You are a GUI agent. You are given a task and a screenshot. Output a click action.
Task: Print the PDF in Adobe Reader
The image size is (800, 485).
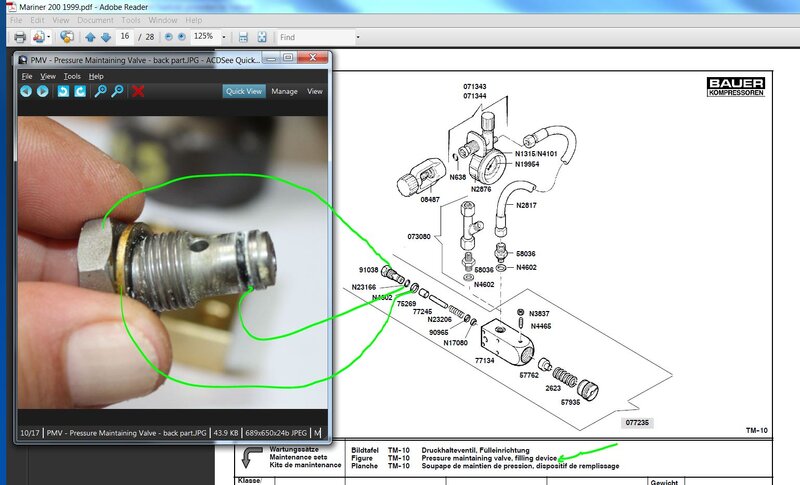click(x=18, y=37)
